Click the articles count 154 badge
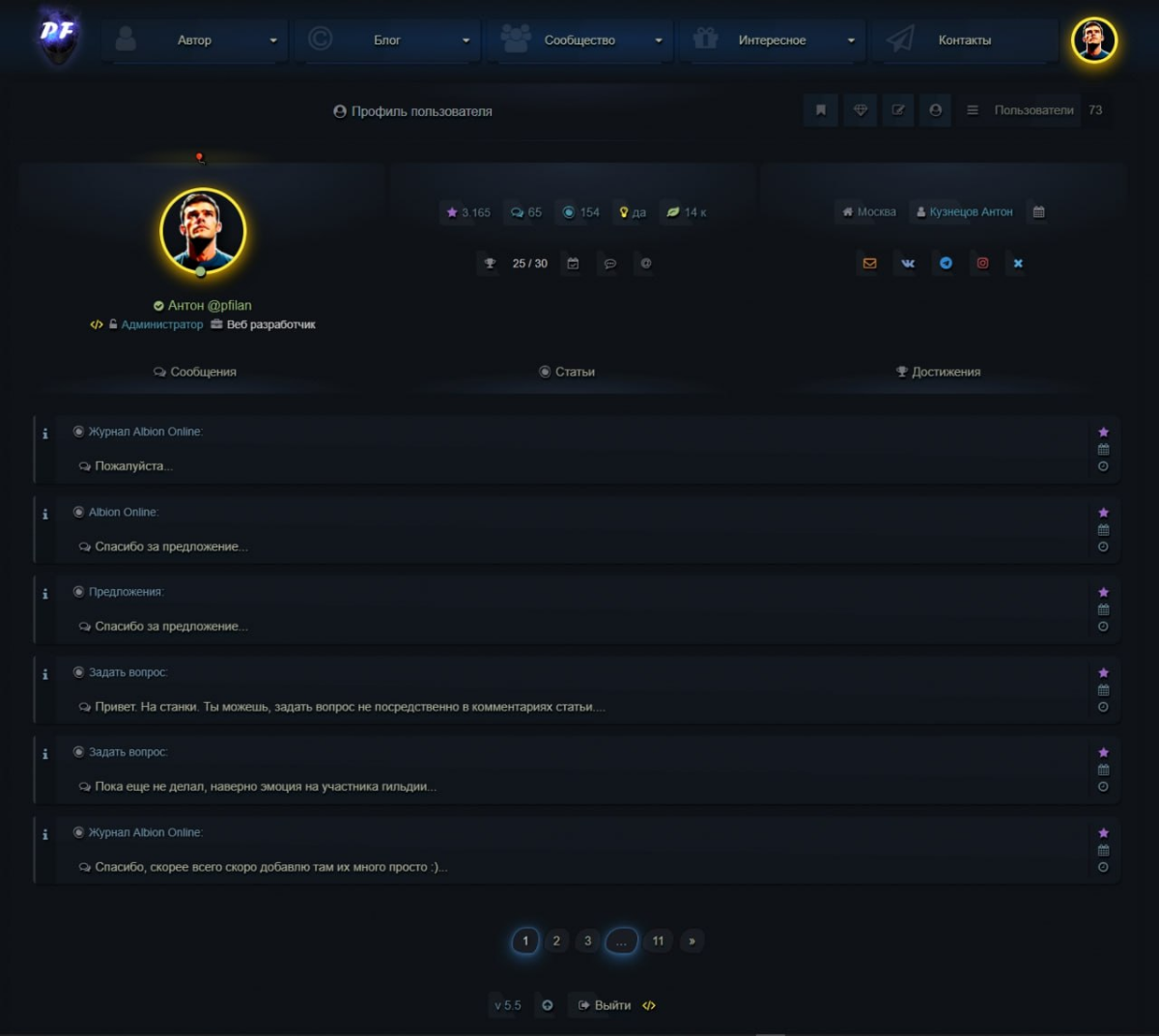Screen dimensions: 1159x1036 click(x=581, y=212)
